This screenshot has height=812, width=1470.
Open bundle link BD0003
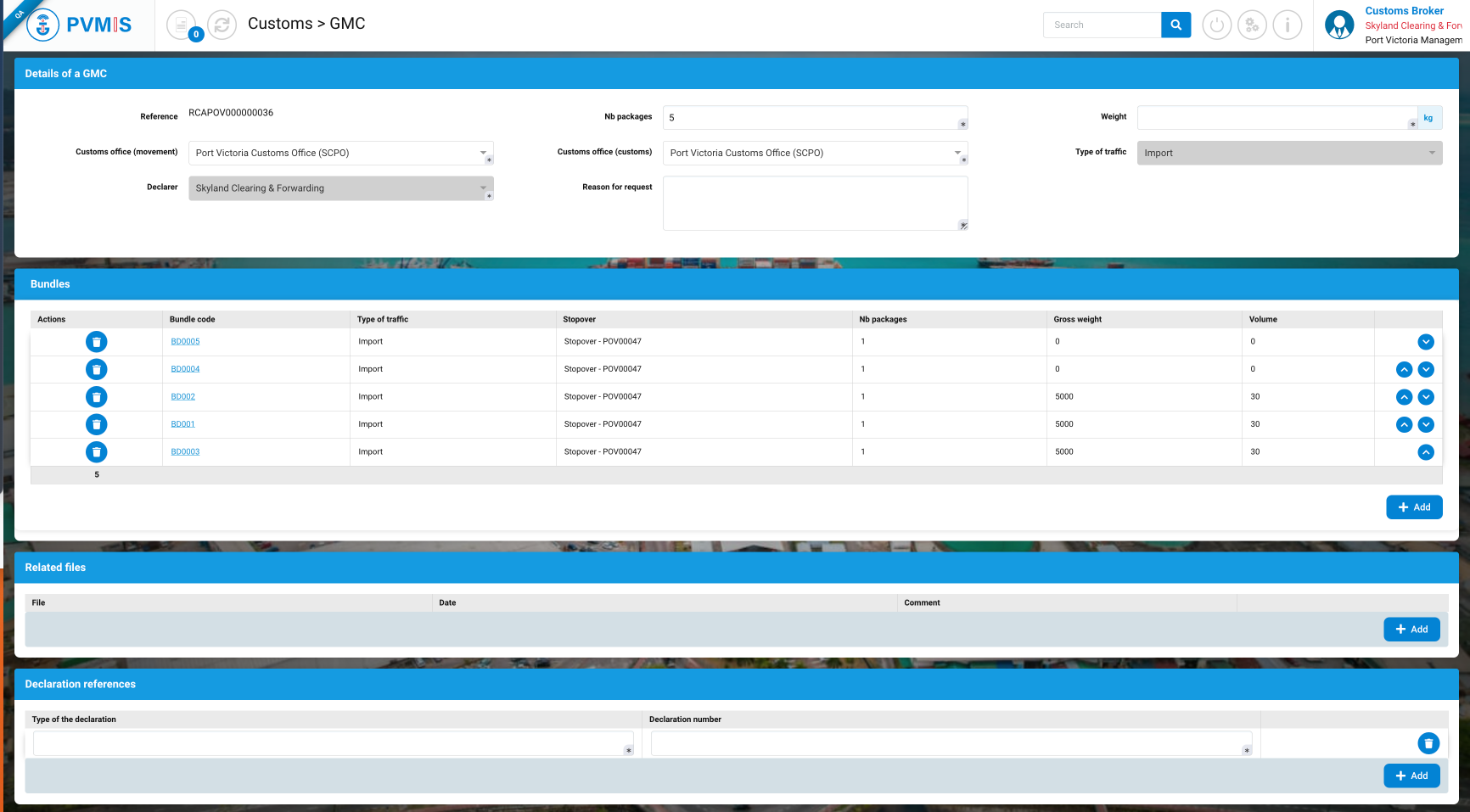185,452
